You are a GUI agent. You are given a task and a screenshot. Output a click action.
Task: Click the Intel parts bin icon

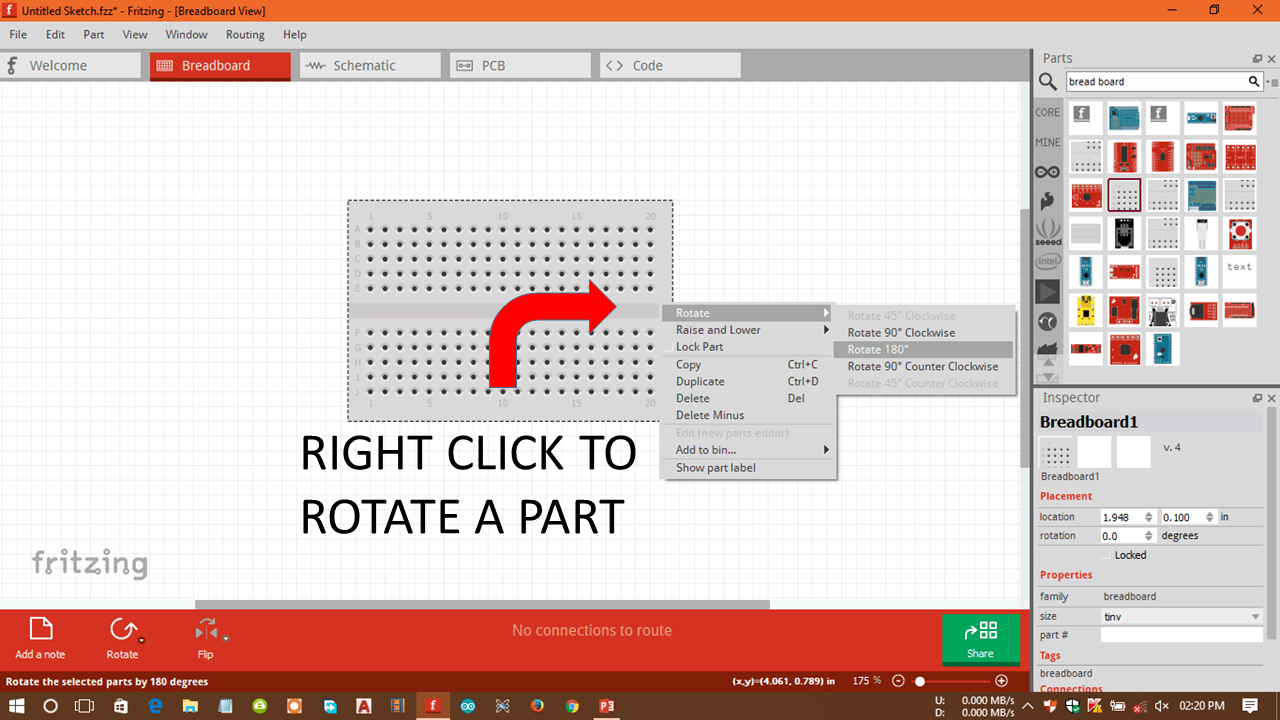1047,261
